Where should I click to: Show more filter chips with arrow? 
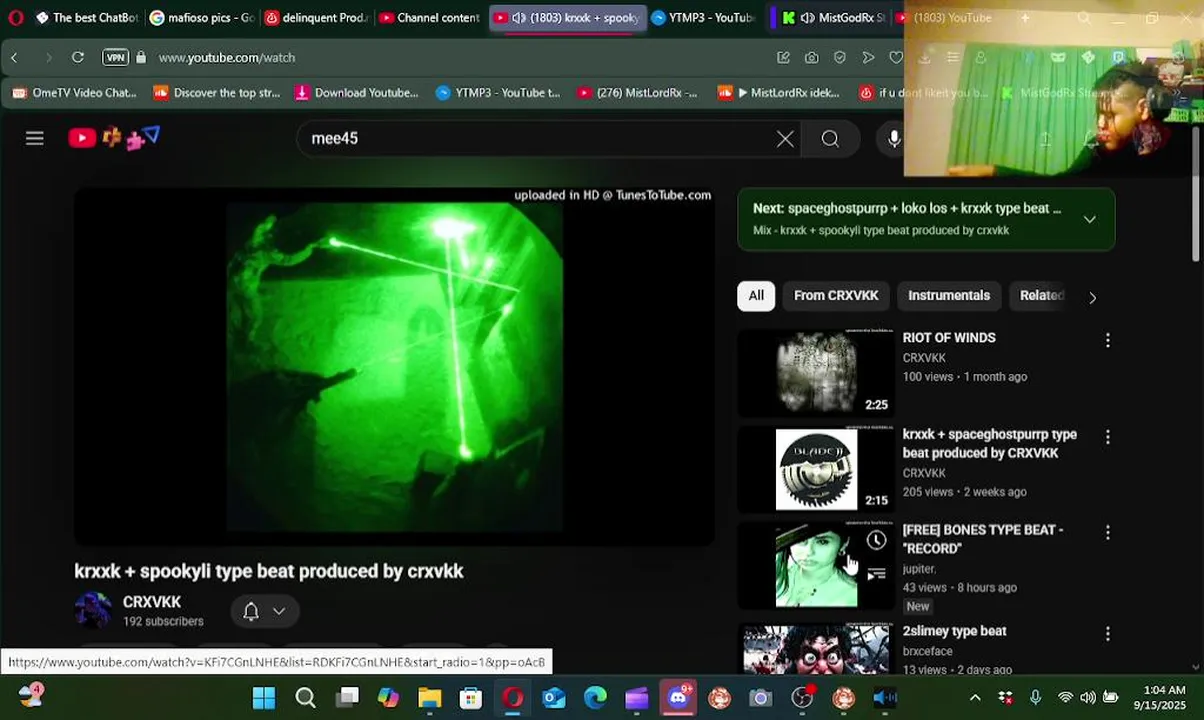pos(1092,297)
